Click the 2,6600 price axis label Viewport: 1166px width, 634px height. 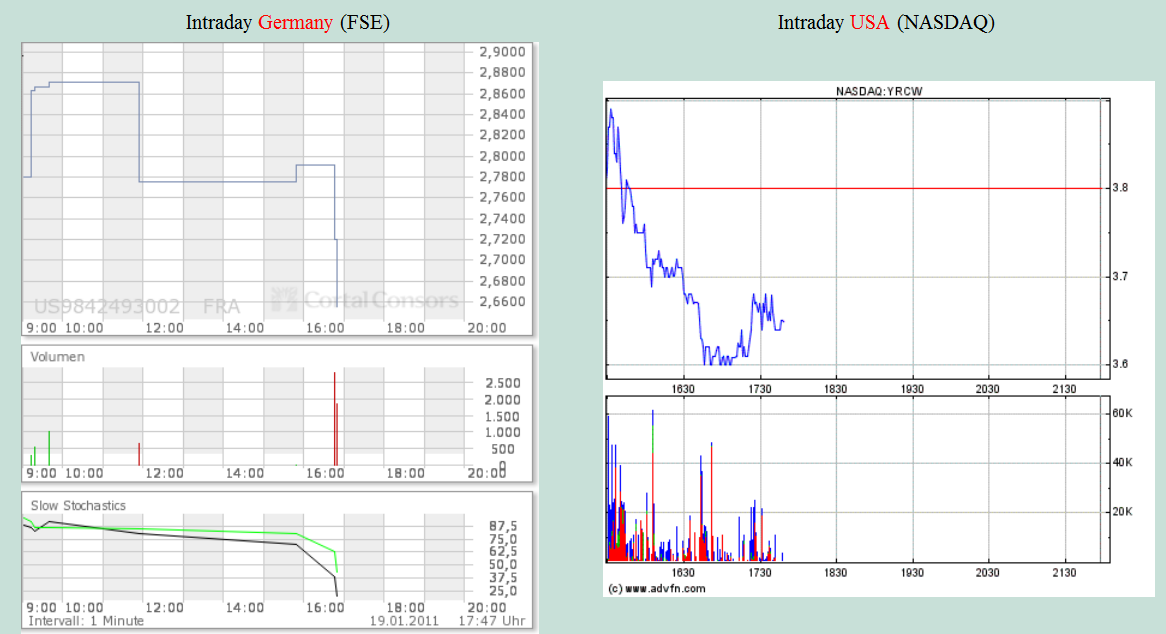(x=502, y=302)
